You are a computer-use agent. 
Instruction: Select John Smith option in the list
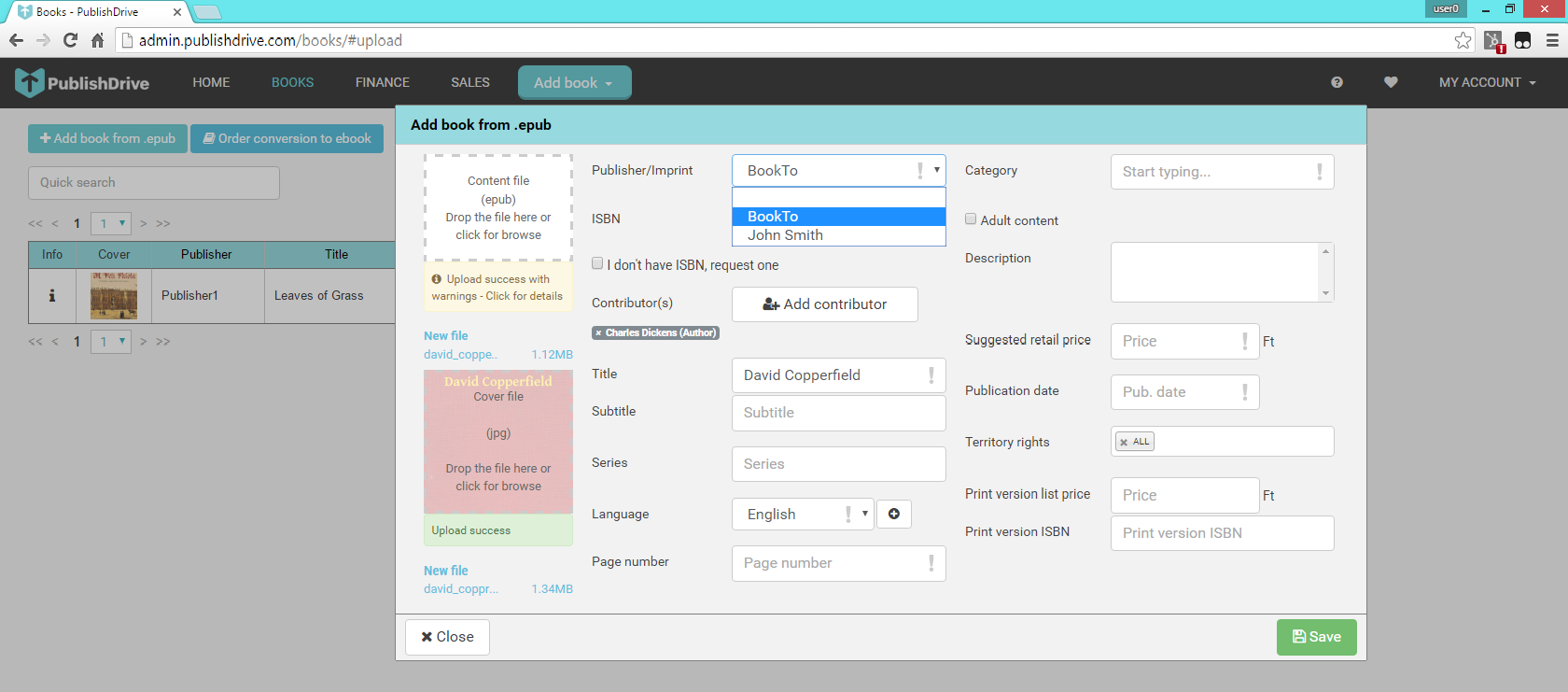tap(839, 235)
